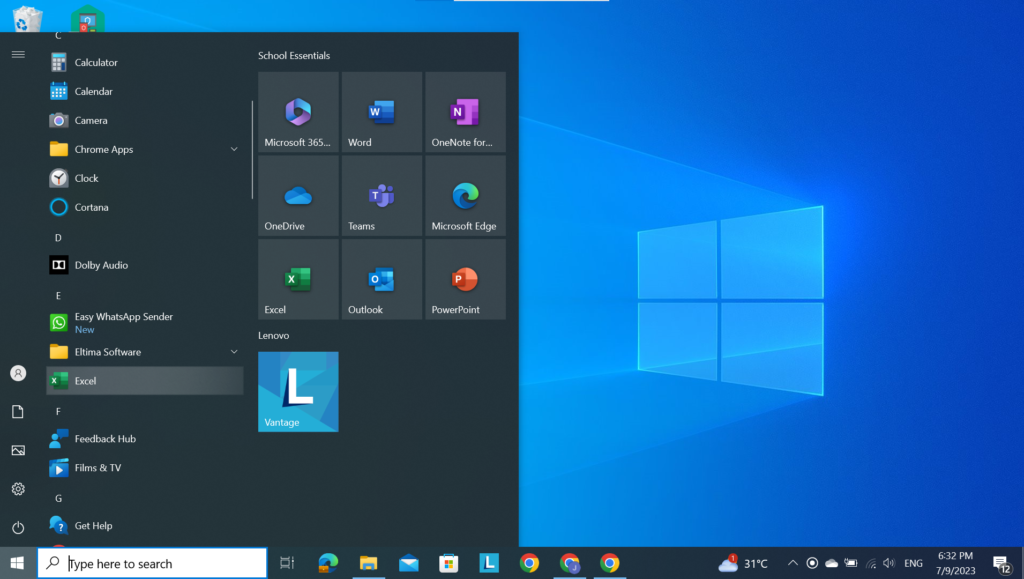Click the letter G section header

(58, 498)
